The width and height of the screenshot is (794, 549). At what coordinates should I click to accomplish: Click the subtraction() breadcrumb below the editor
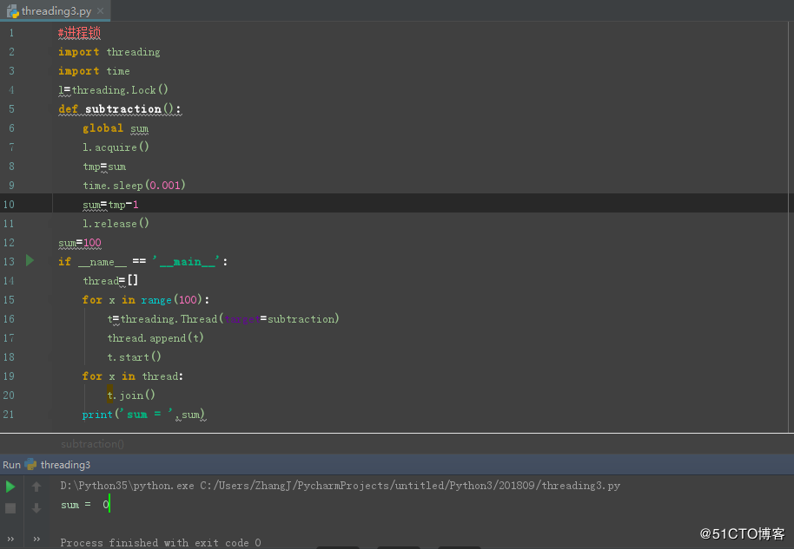(x=92, y=444)
